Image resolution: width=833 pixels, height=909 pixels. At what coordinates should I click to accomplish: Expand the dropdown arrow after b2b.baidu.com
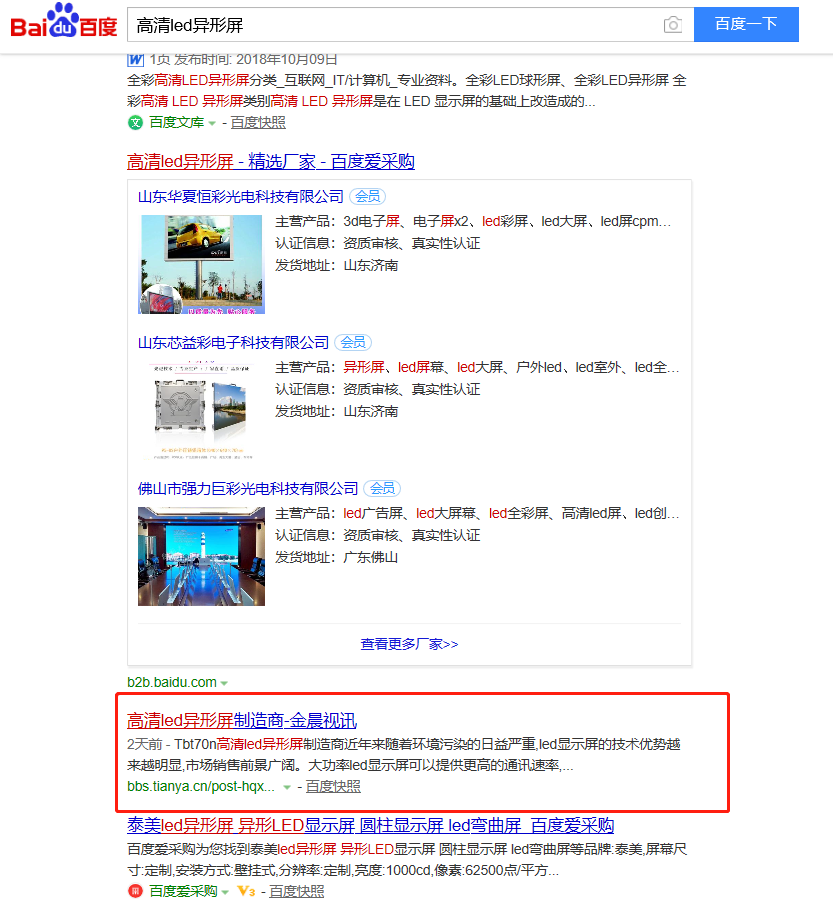tap(224, 683)
